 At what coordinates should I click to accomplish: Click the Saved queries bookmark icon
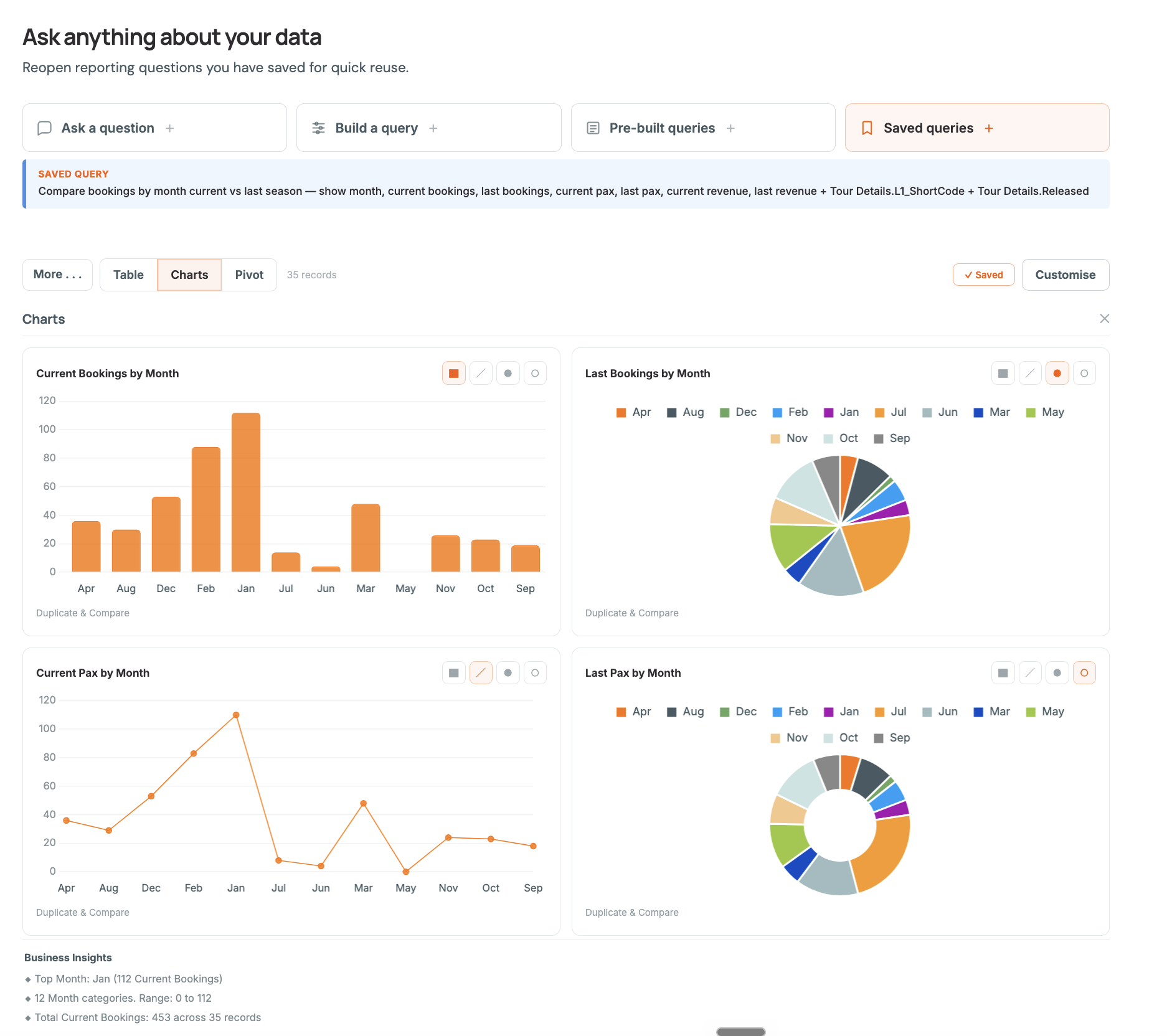coord(867,128)
